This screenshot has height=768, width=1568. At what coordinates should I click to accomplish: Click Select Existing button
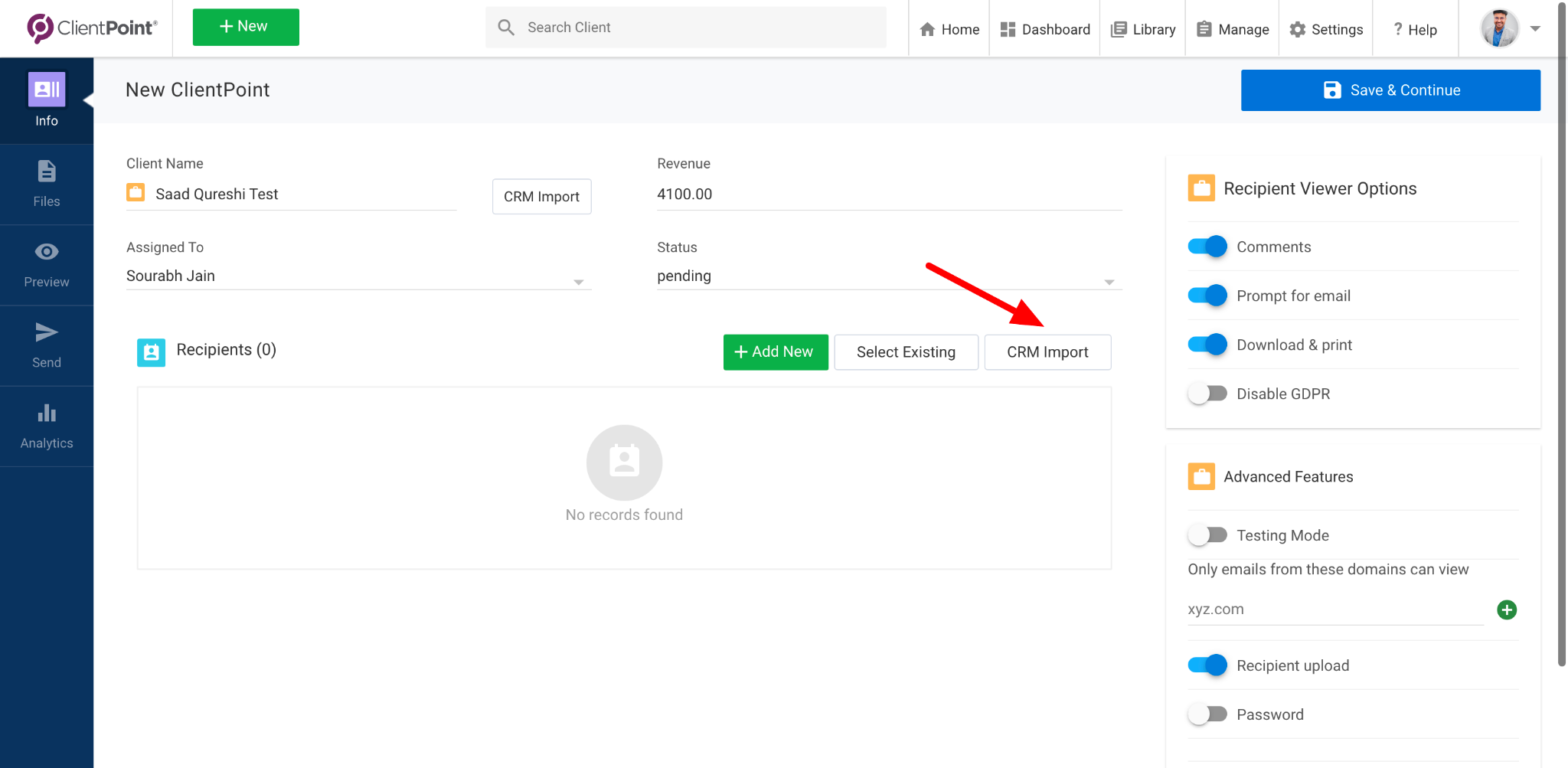(906, 352)
